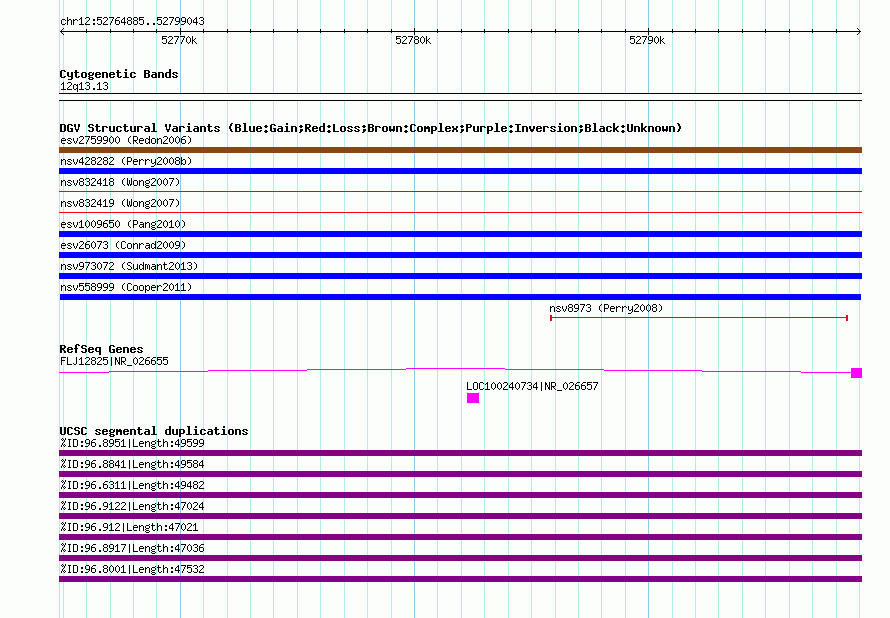Click the esv1009650 blue gain bar
Screen dimensions: 890x618
[460, 234]
